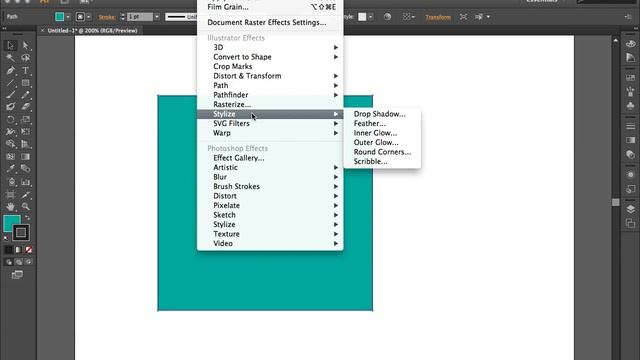This screenshot has width=640, height=360.
Task: Change screen mode button
Action: 17,275
